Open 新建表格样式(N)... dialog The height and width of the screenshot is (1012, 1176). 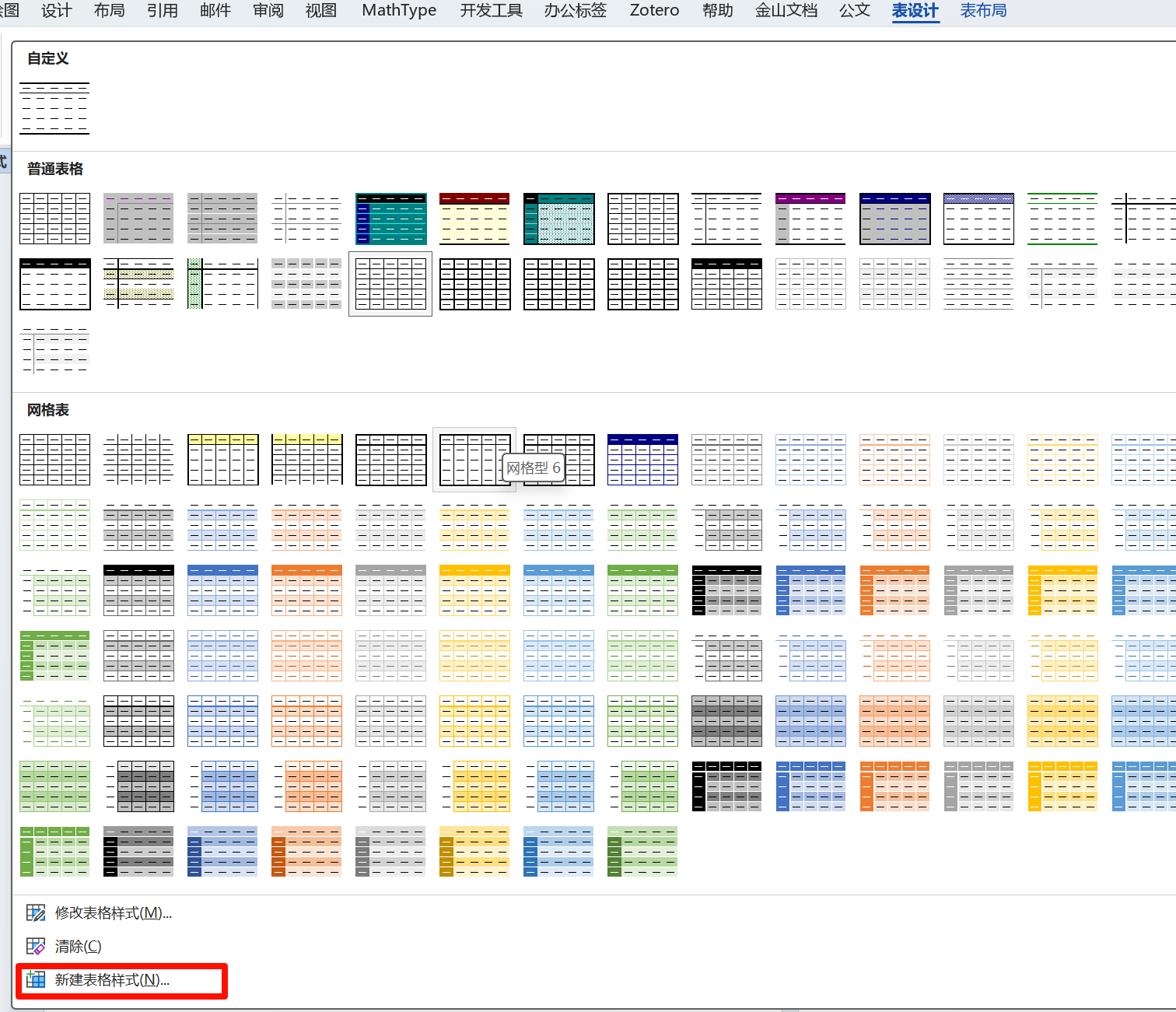(x=112, y=980)
